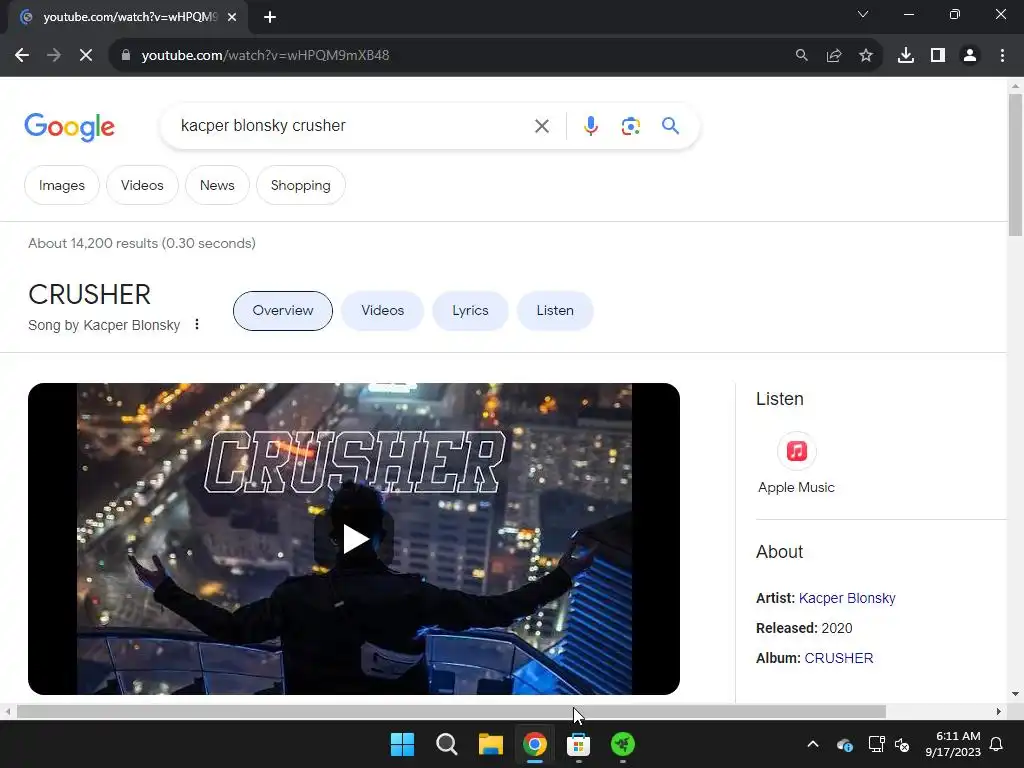The height and width of the screenshot is (768, 1024).
Task: Open the CRUSHER album link
Action: pos(839,658)
